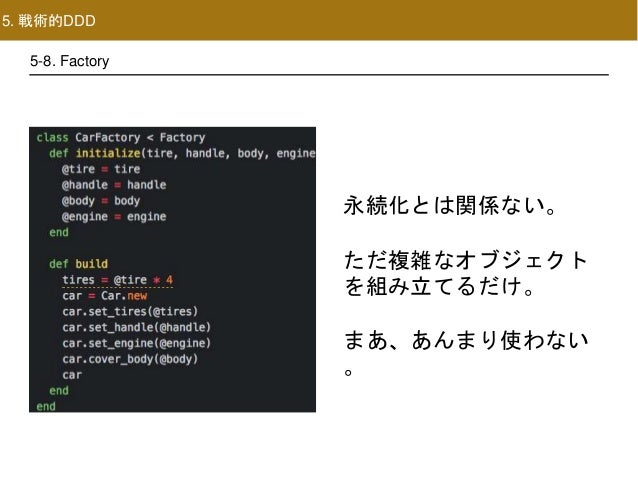Select the 'car = Car.new' line
The image size is (638, 479).
pyautogui.click(x=105, y=295)
